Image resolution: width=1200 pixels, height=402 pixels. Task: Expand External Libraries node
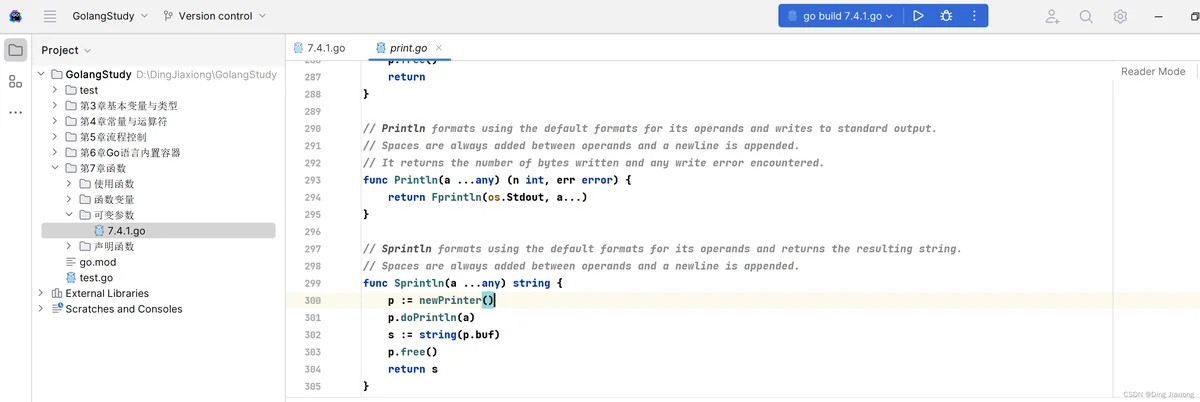(x=41, y=293)
